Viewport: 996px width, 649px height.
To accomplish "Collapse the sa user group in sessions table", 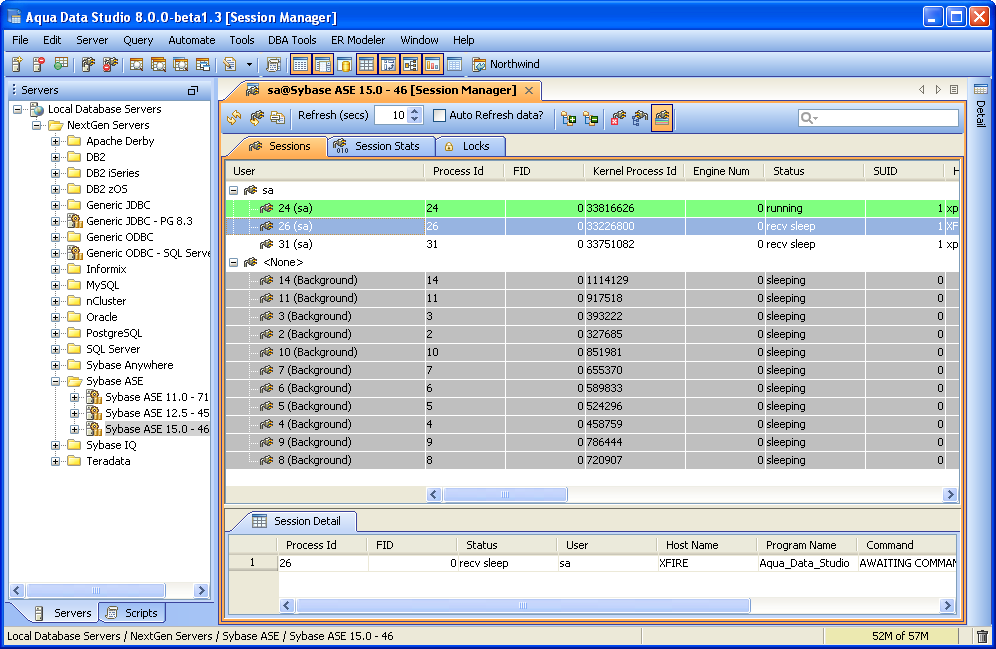I will 234,191.
